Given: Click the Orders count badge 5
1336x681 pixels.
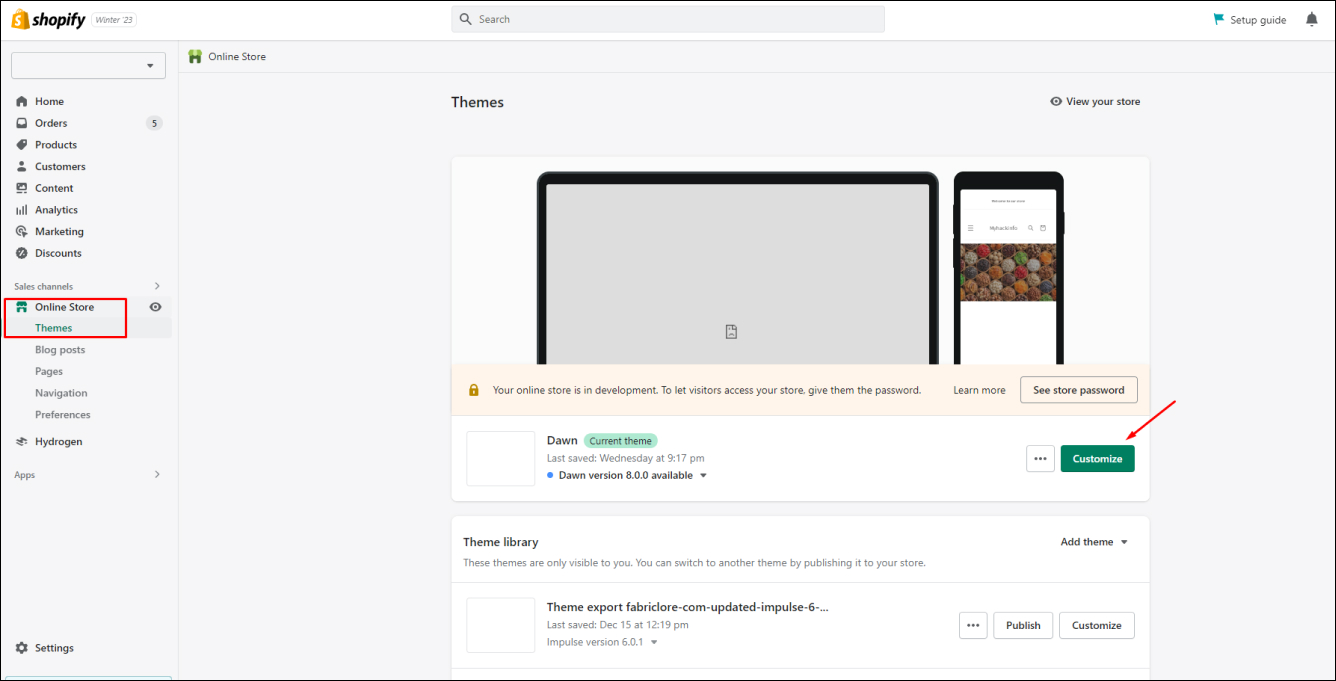Looking at the screenshot, I should coord(153,123).
